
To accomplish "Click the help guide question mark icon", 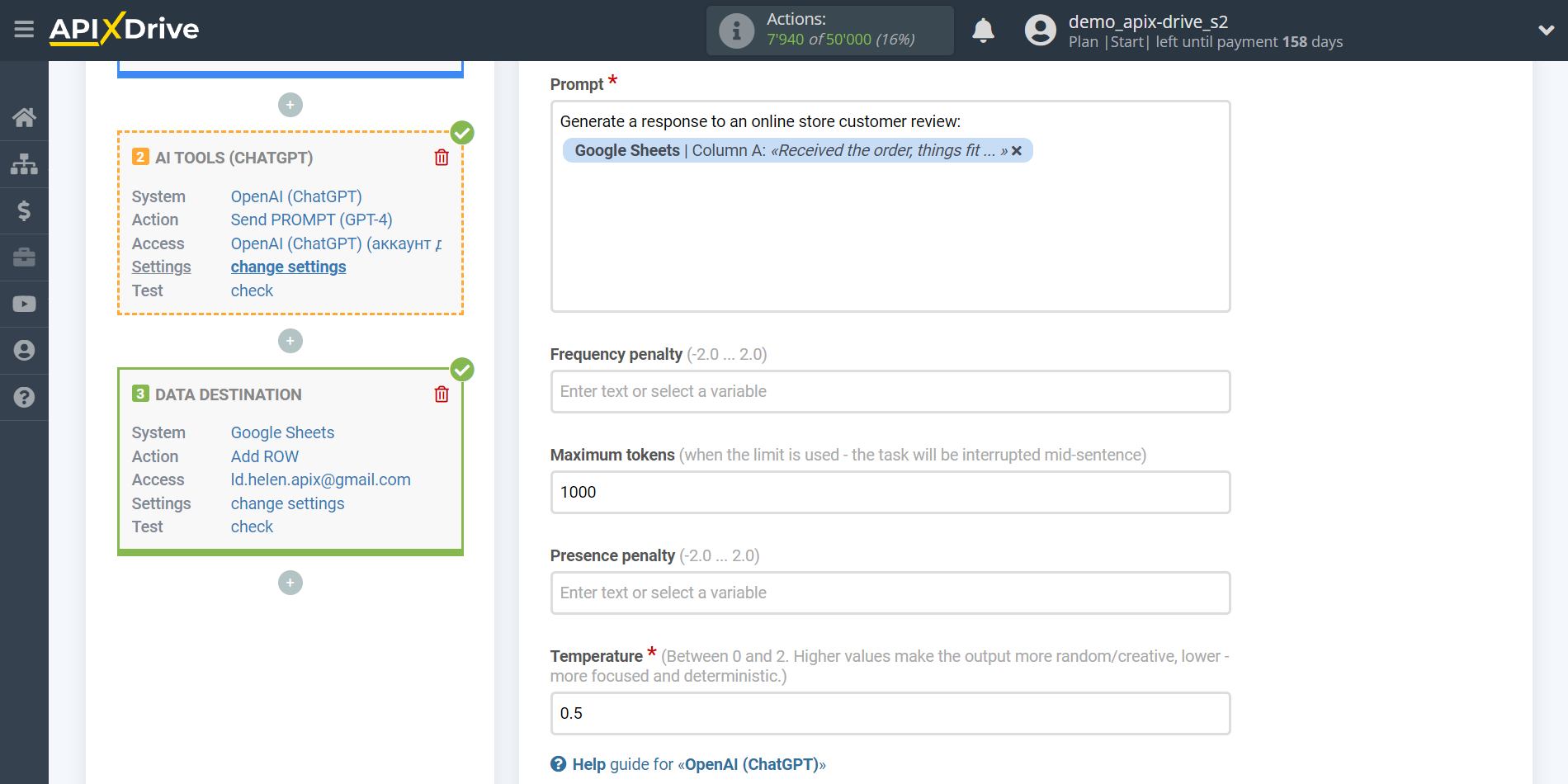I will point(559,764).
